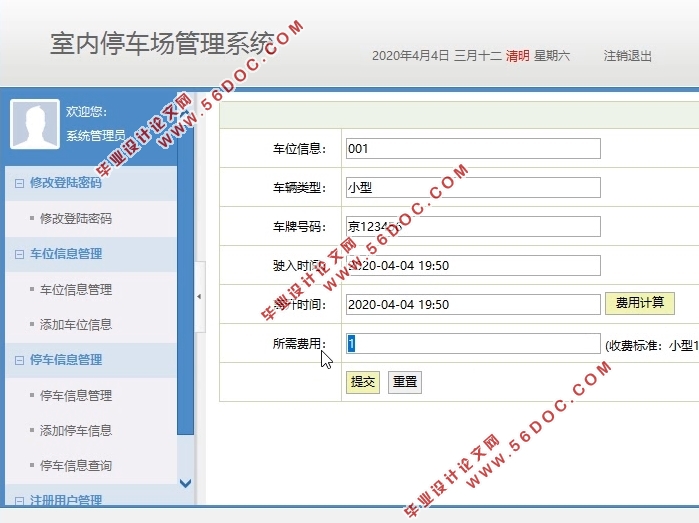Collapse the 车位信息管理 section header
Screen dimensions: 699x523
(91, 254)
